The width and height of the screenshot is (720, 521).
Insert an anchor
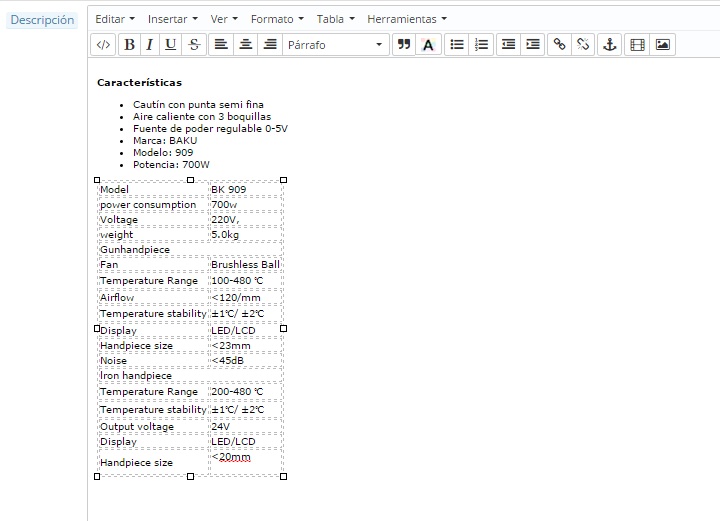609,45
